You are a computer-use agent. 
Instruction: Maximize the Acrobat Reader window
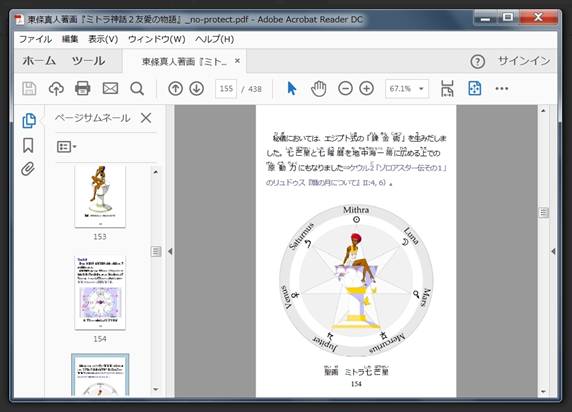(x=508, y=17)
